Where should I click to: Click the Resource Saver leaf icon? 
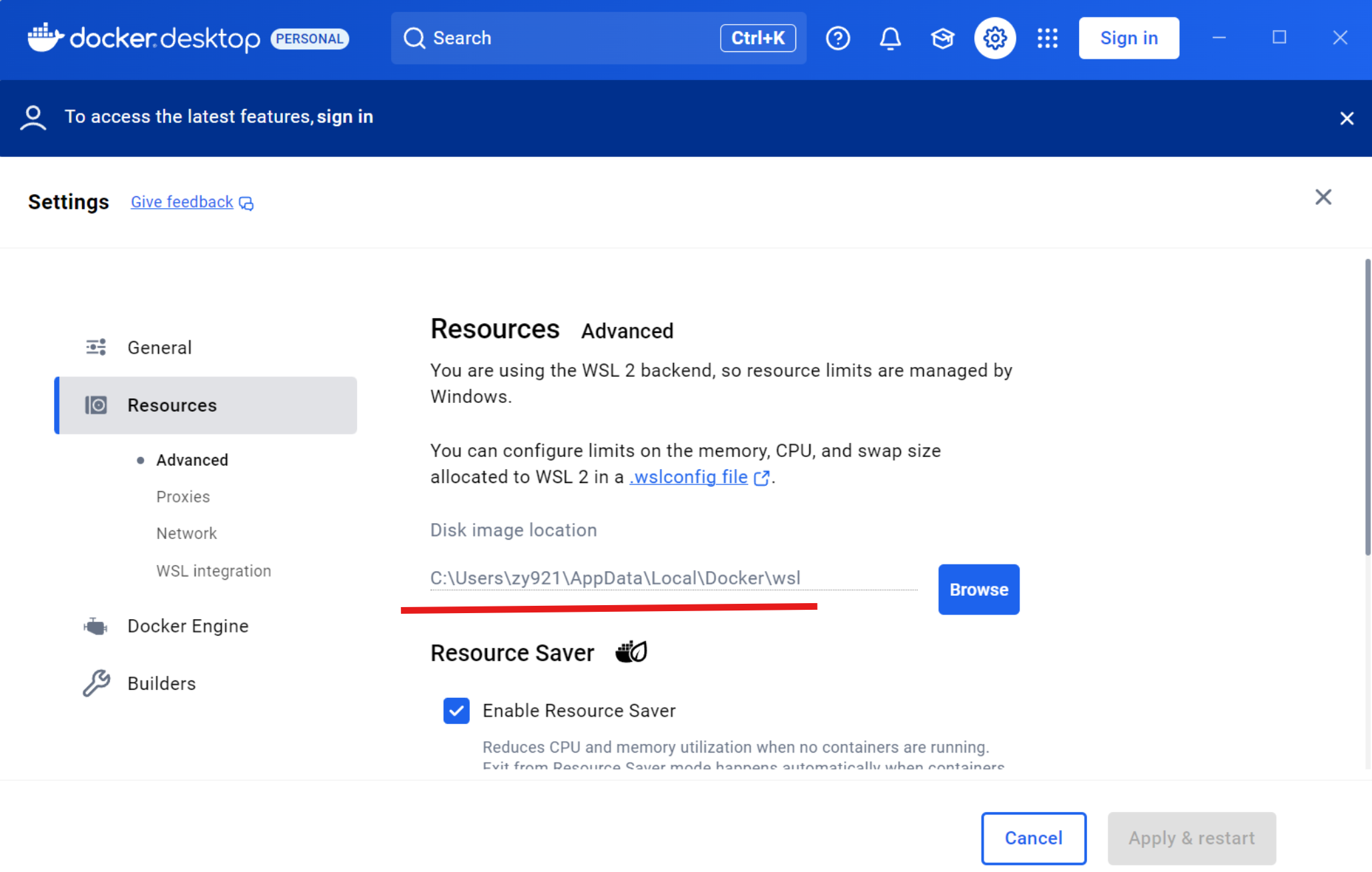tap(630, 652)
